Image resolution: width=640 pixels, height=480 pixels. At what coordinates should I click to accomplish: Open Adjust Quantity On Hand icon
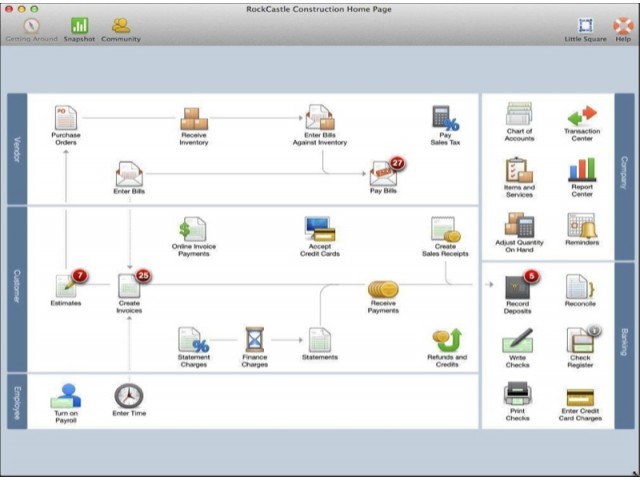point(519,225)
